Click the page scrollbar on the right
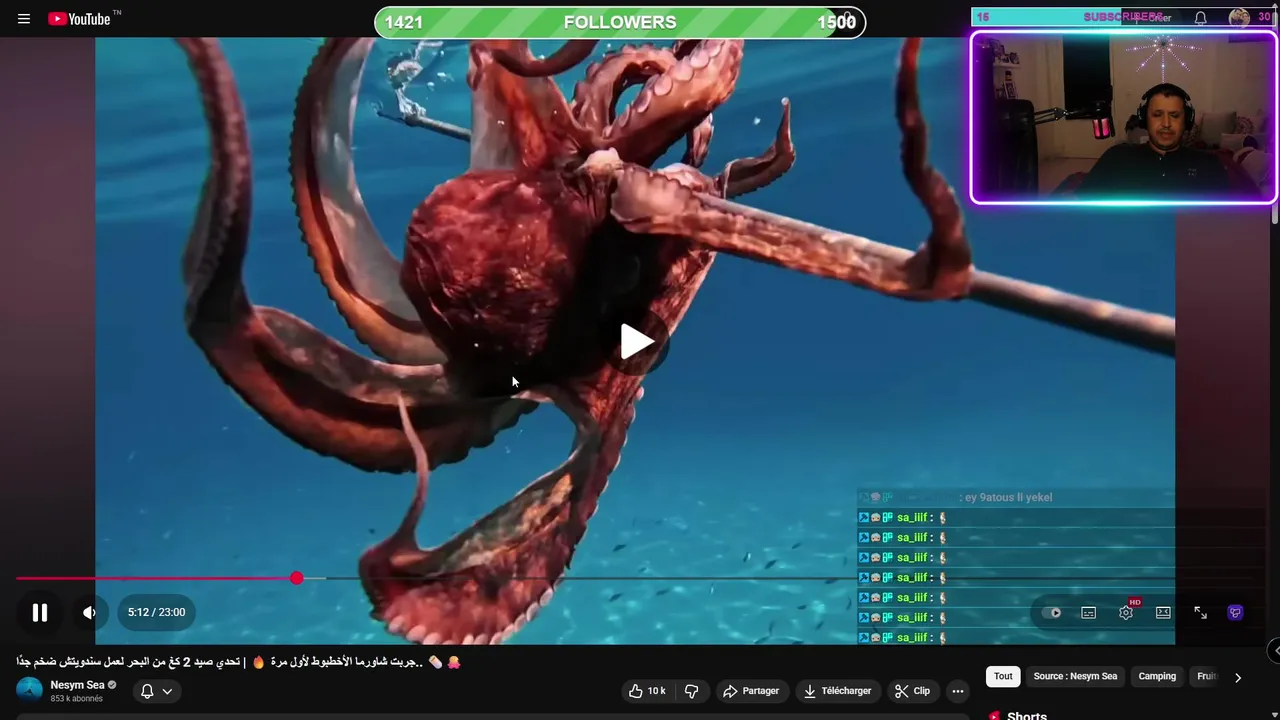 tap(1275, 215)
